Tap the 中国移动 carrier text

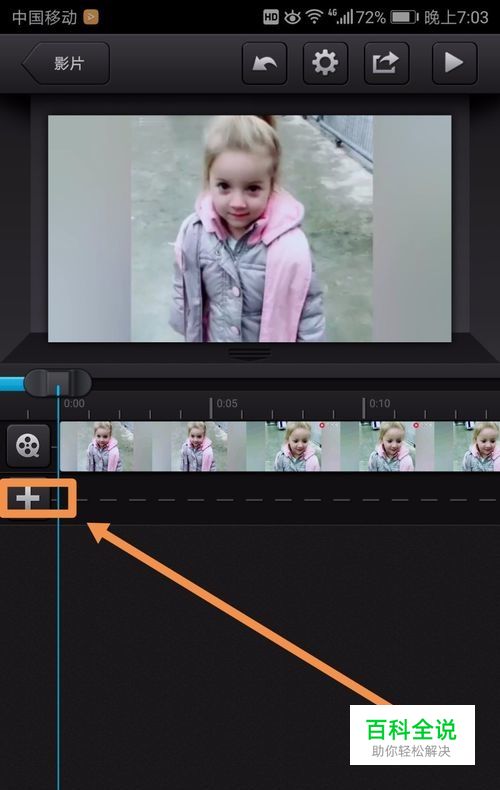pyautogui.click(x=44, y=18)
